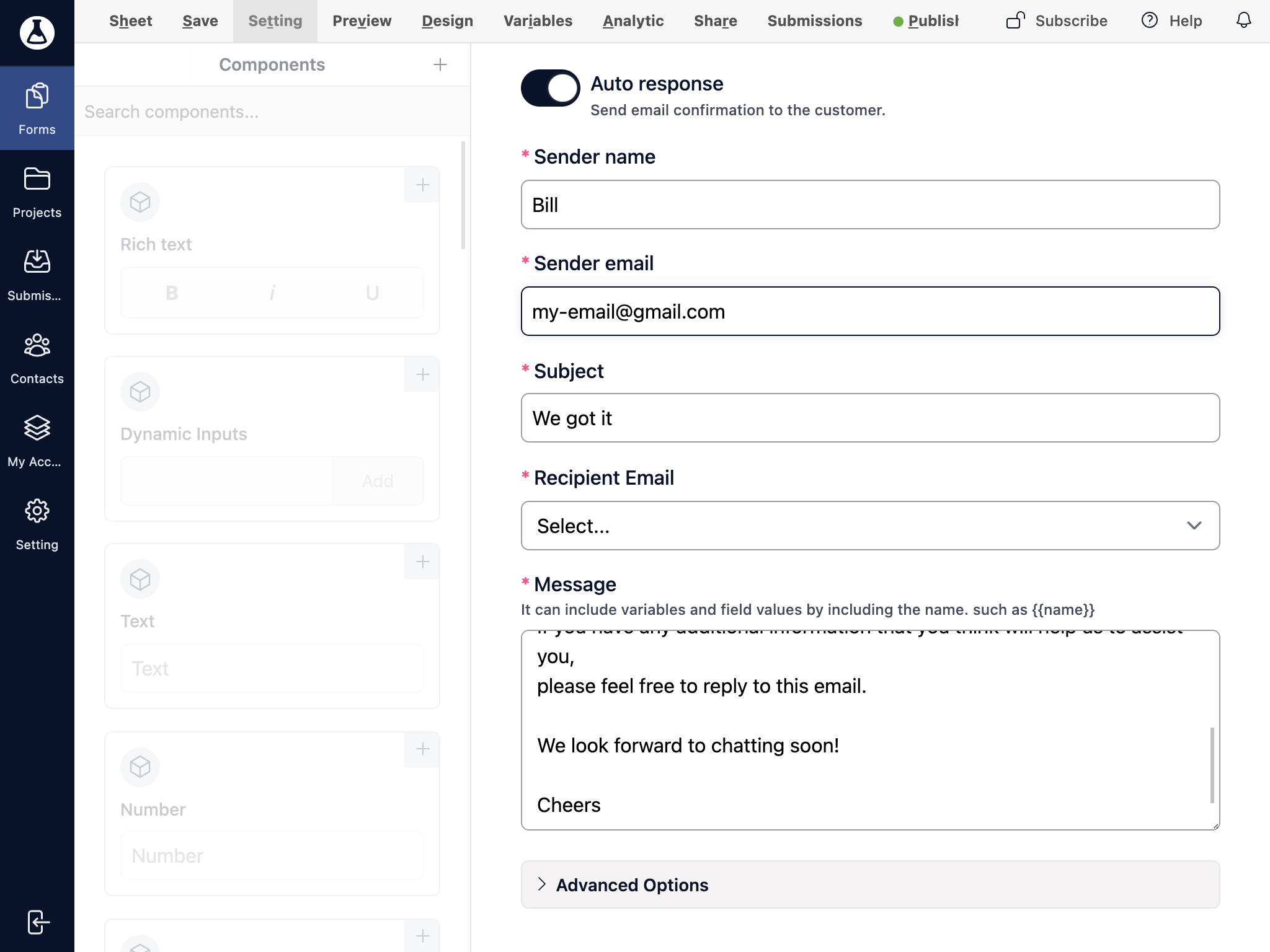Viewport: 1270px width, 952px height.
Task: Click the green Publish status dot
Action: point(898,22)
